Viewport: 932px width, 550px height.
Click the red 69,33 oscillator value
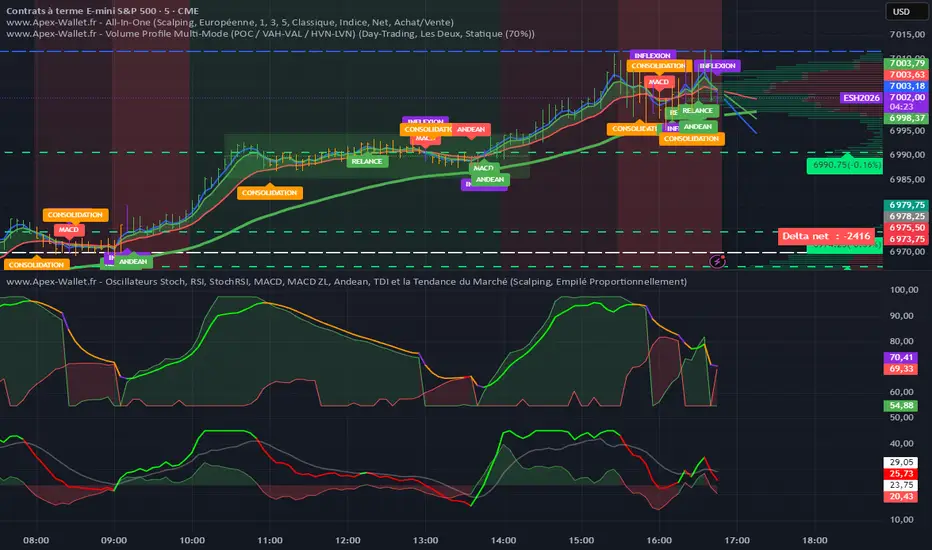(902, 369)
